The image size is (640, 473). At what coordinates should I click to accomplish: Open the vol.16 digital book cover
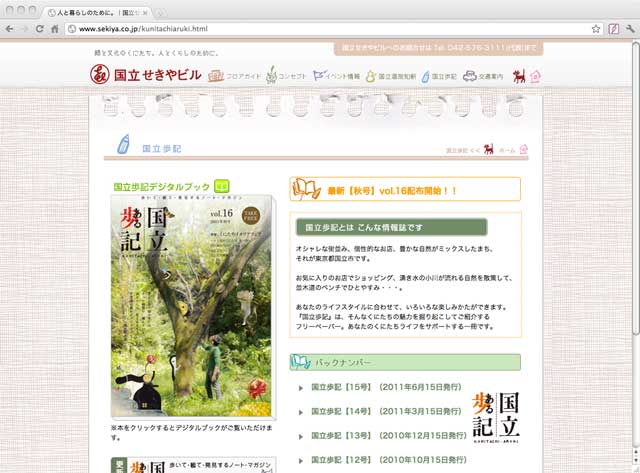click(192, 306)
